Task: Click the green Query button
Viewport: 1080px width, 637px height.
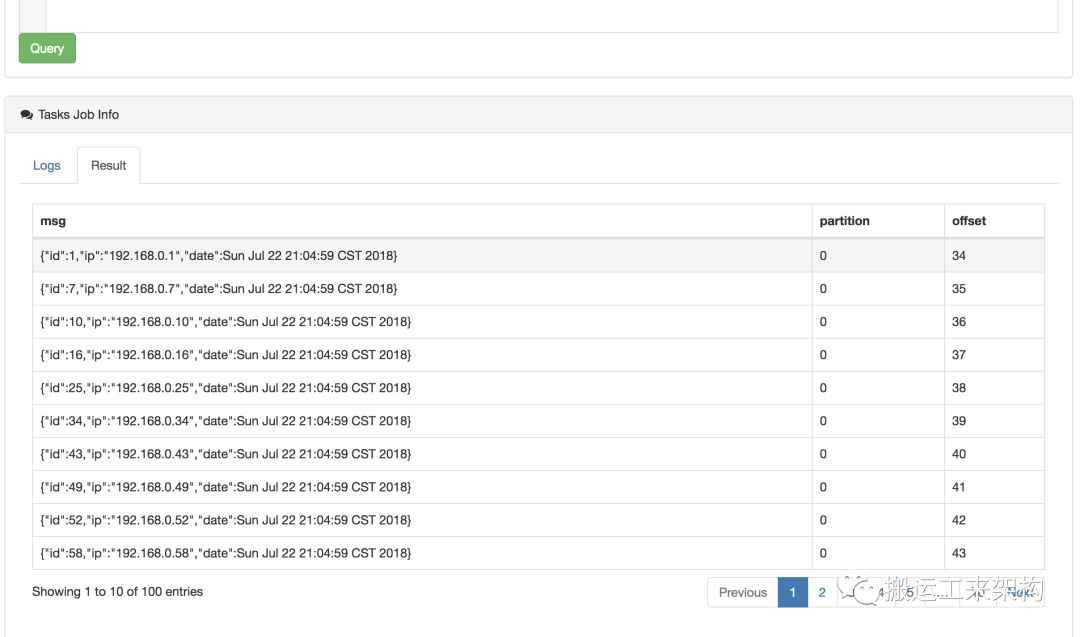Action: point(47,48)
